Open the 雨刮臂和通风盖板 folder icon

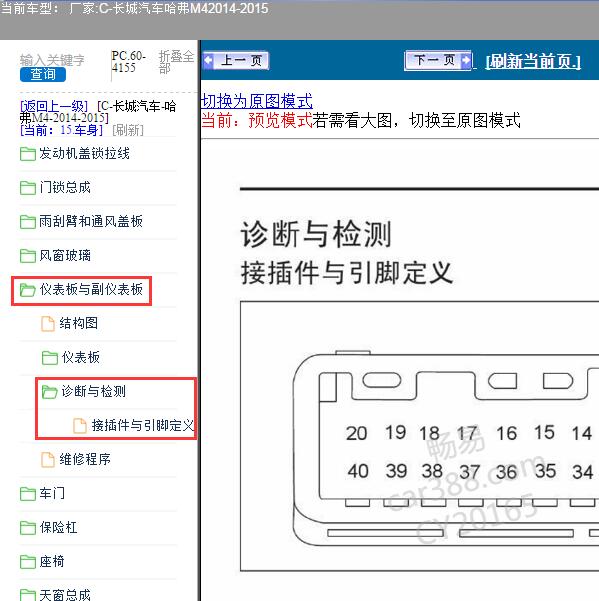(28, 222)
